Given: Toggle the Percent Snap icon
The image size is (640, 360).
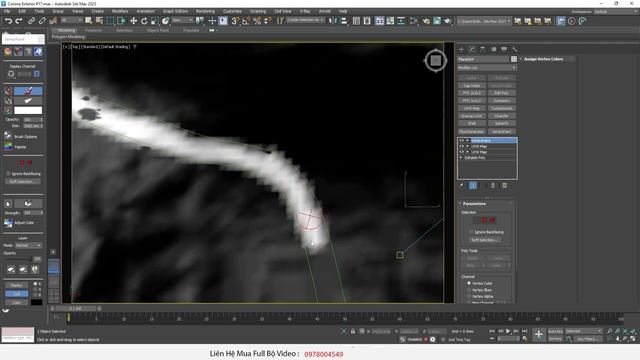Looking at the screenshot, I should (257, 21).
